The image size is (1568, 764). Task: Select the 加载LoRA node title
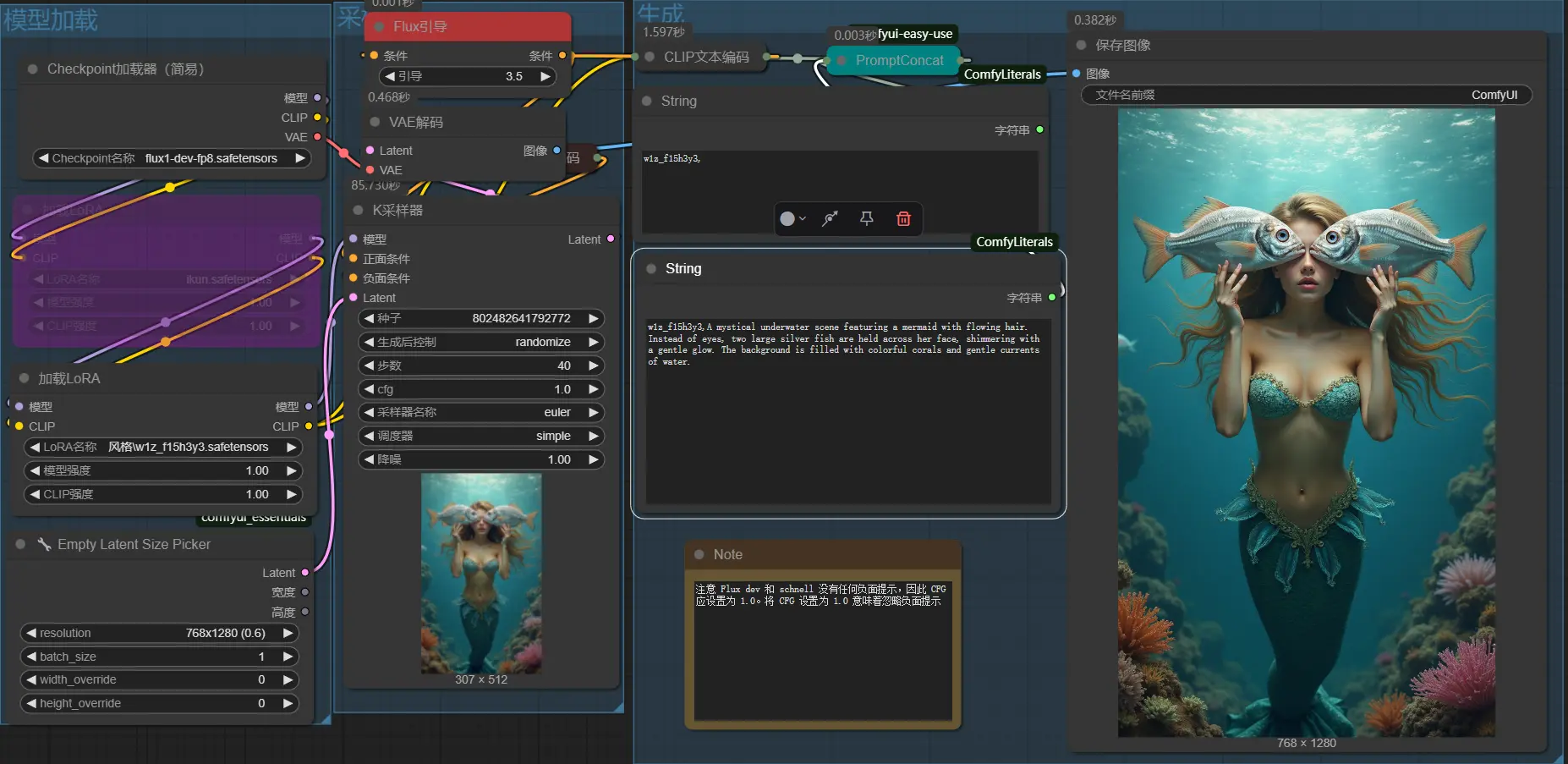[x=69, y=378]
